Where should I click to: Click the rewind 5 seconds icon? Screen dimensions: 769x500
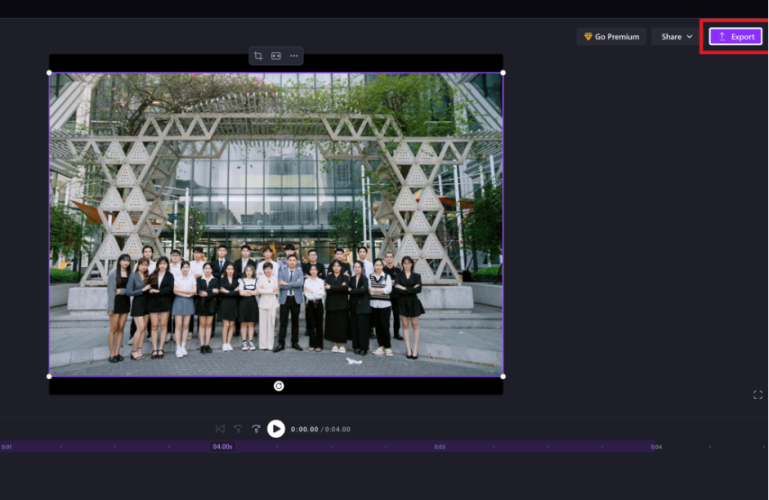[x=238, y=429]
